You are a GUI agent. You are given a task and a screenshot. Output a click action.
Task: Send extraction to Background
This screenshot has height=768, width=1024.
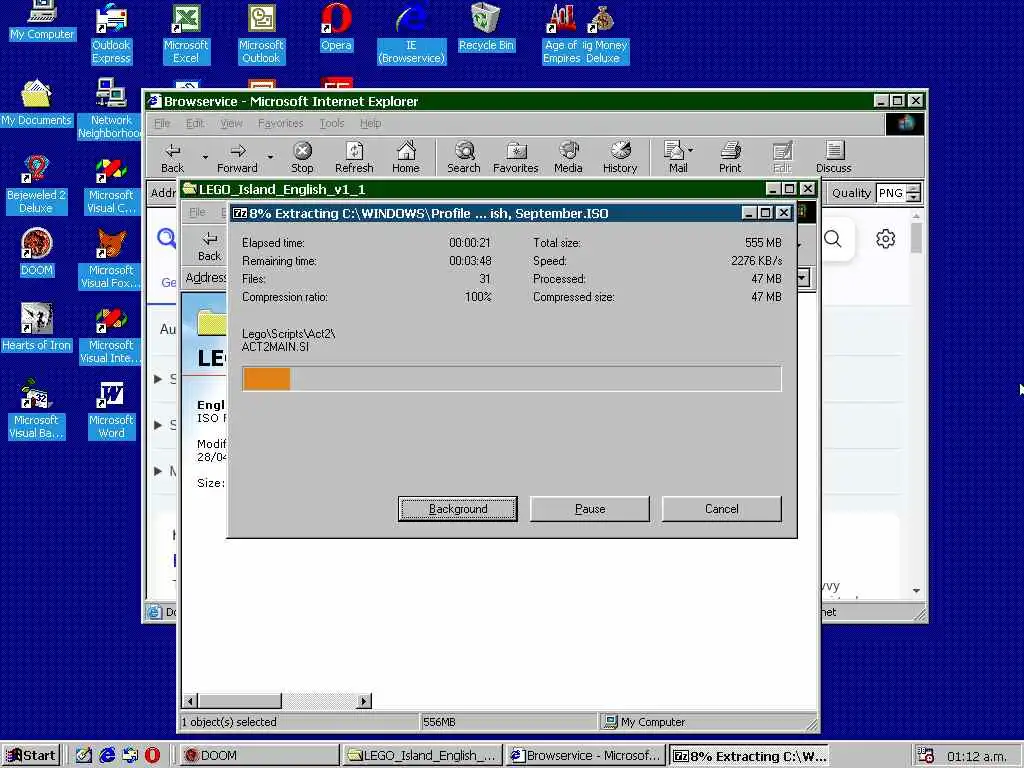coord(458,509)
